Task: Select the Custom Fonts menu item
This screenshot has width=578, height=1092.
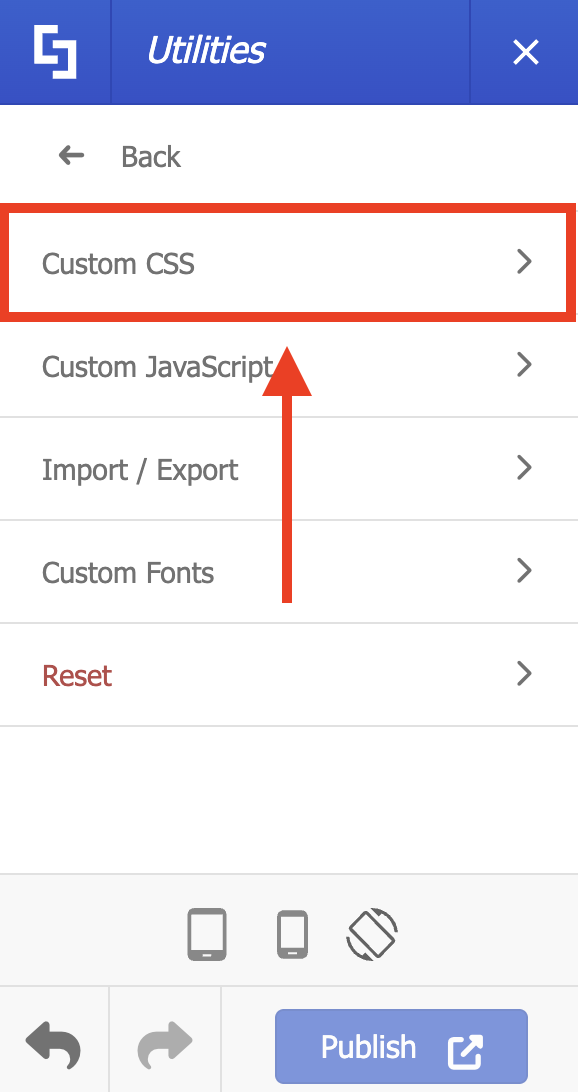Action: [x=128, y=572]
